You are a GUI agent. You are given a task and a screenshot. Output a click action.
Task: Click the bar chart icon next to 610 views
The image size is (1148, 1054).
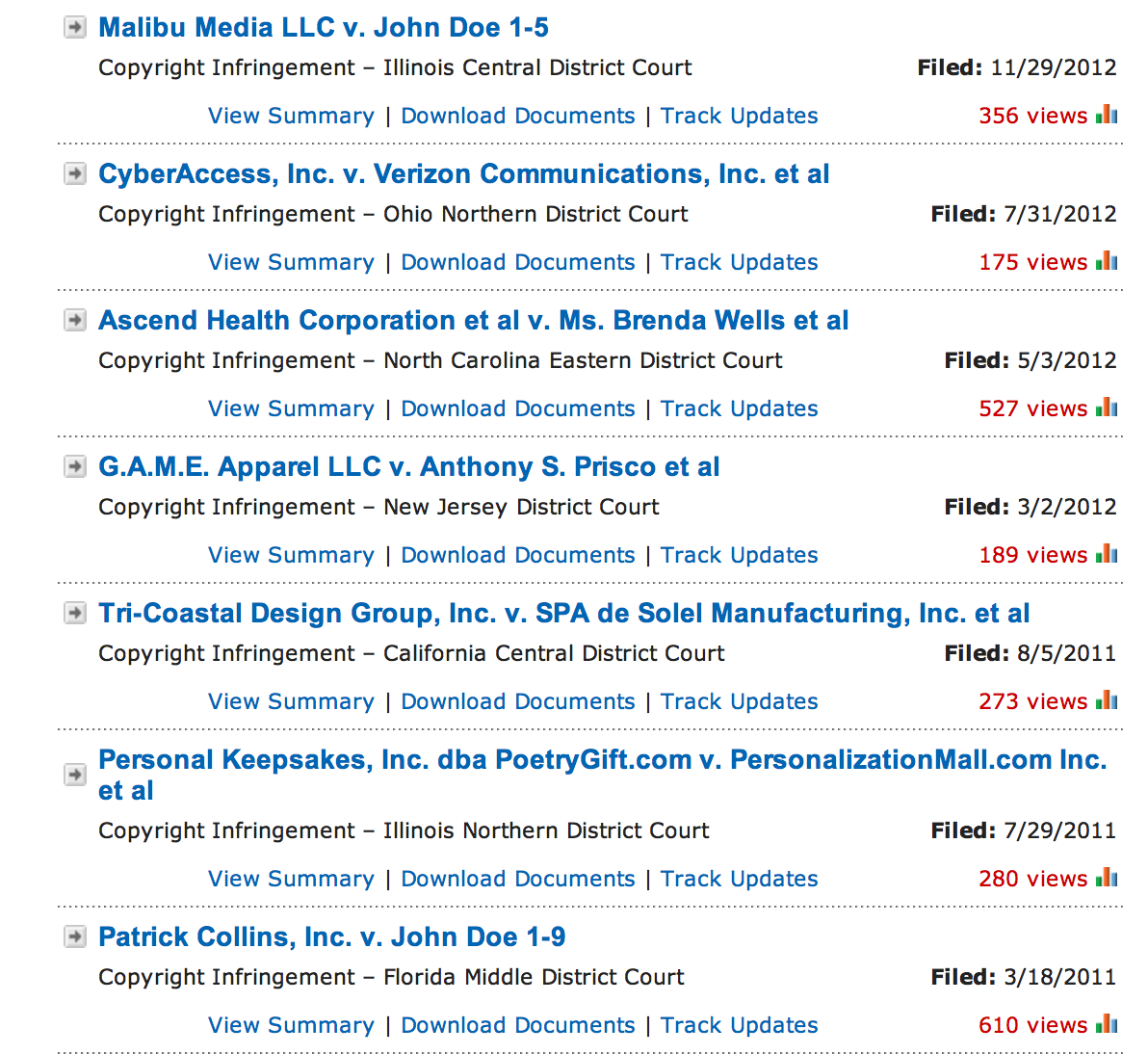[x=1108, y=1024]
